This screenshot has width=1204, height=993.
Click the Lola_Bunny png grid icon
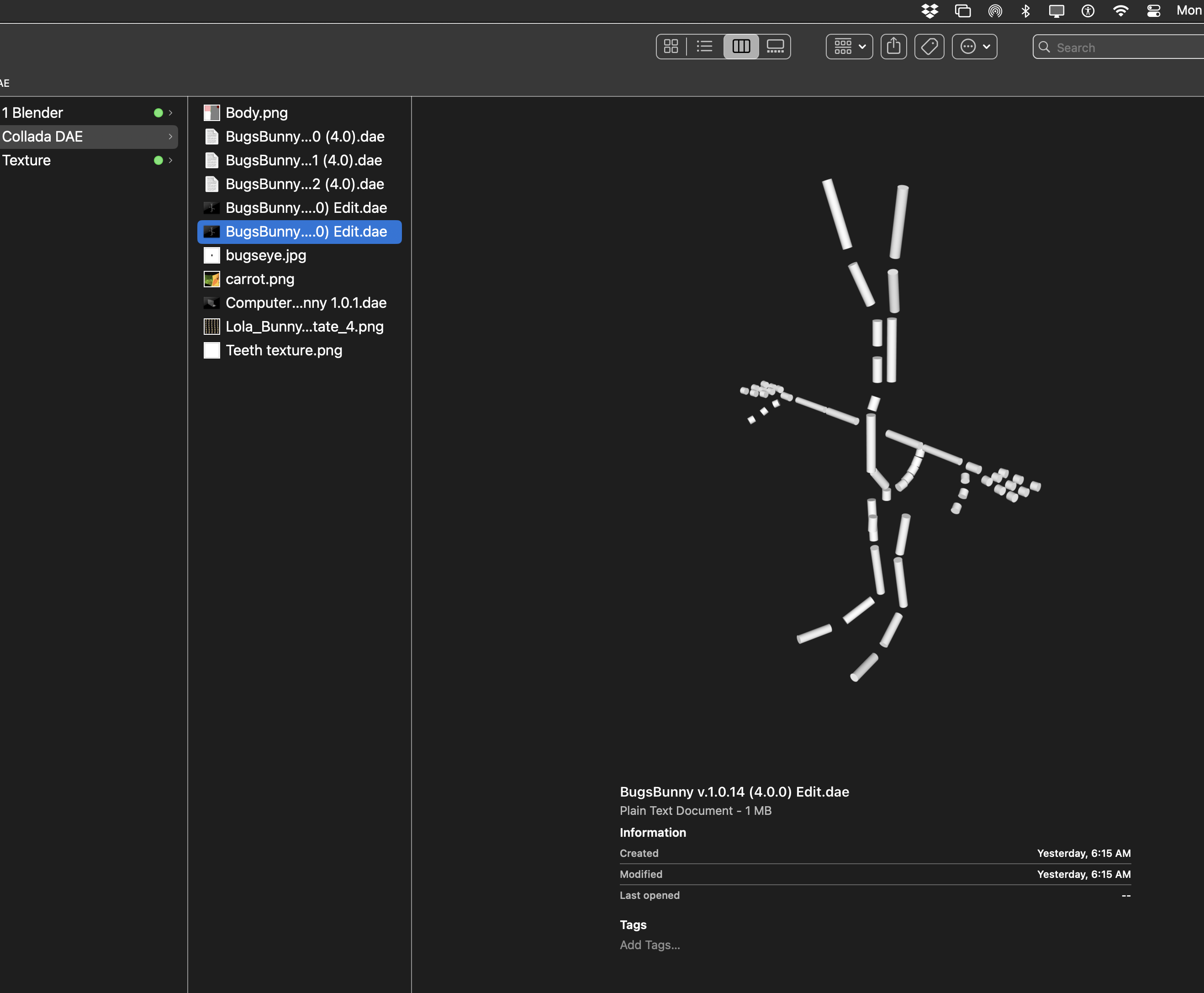(211, 327)
